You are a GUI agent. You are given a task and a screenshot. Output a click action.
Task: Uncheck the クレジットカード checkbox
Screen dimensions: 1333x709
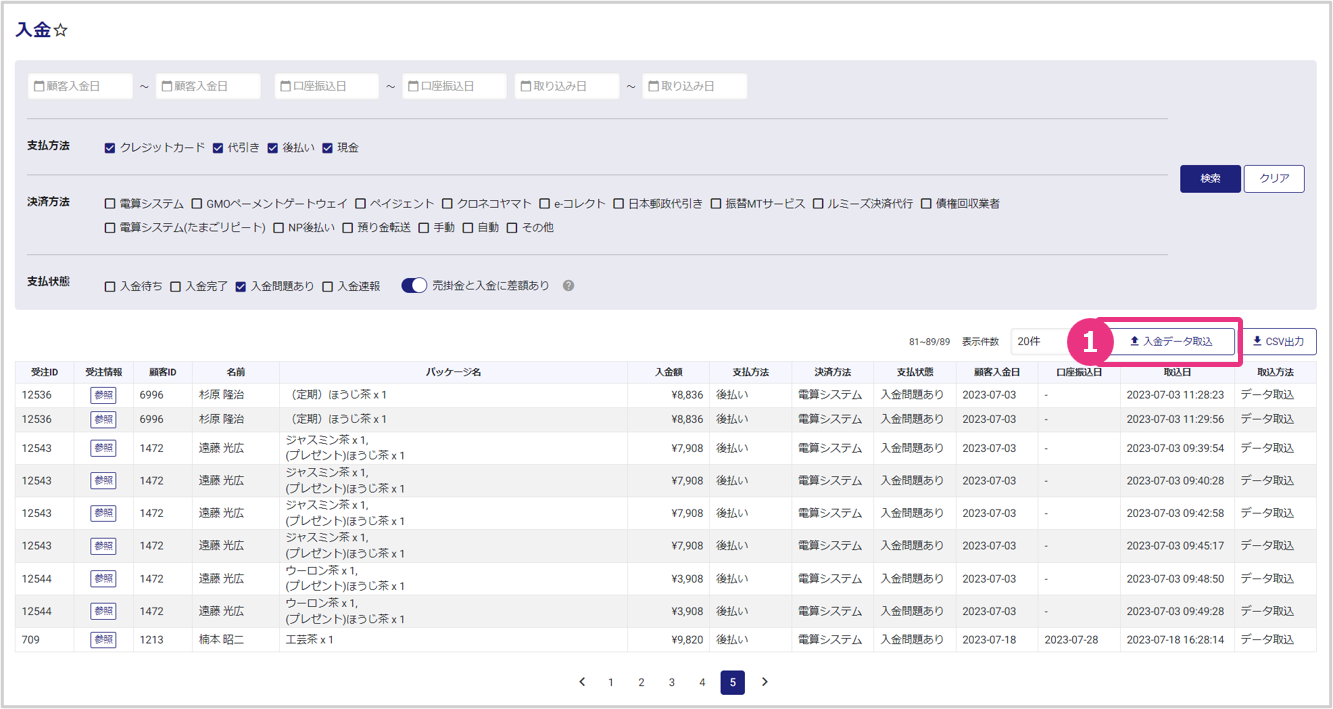click(x=110, y=148)
